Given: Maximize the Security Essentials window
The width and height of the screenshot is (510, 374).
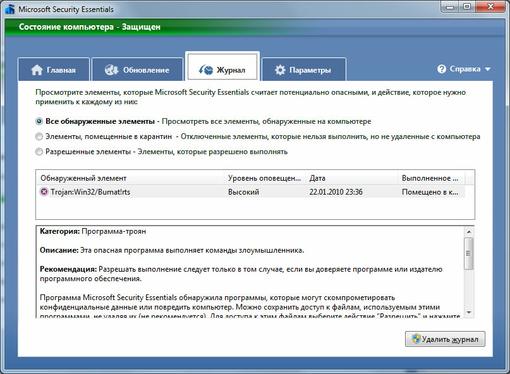Looking at the screenshot, I should (467, 7).
